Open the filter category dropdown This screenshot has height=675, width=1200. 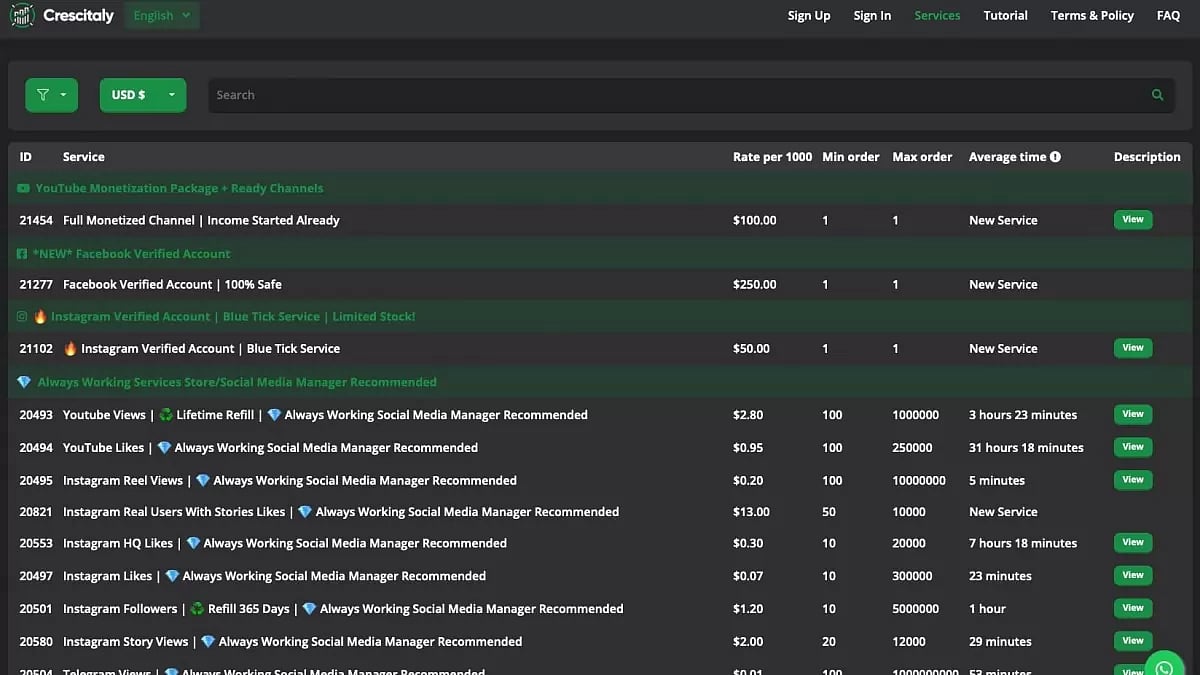51,95
